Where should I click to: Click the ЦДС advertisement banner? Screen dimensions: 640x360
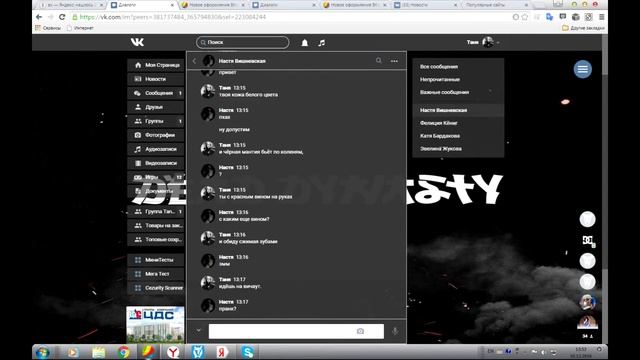tap(155, 325)
